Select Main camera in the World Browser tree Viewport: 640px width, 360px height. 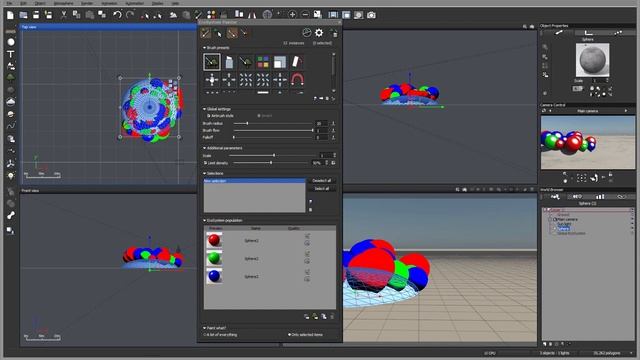(x=567, y=220)
